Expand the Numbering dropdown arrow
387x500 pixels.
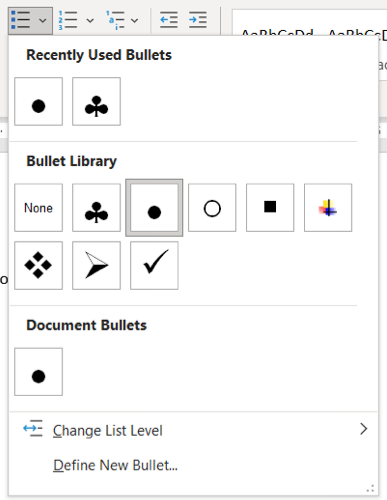click(x=90, y=21)
